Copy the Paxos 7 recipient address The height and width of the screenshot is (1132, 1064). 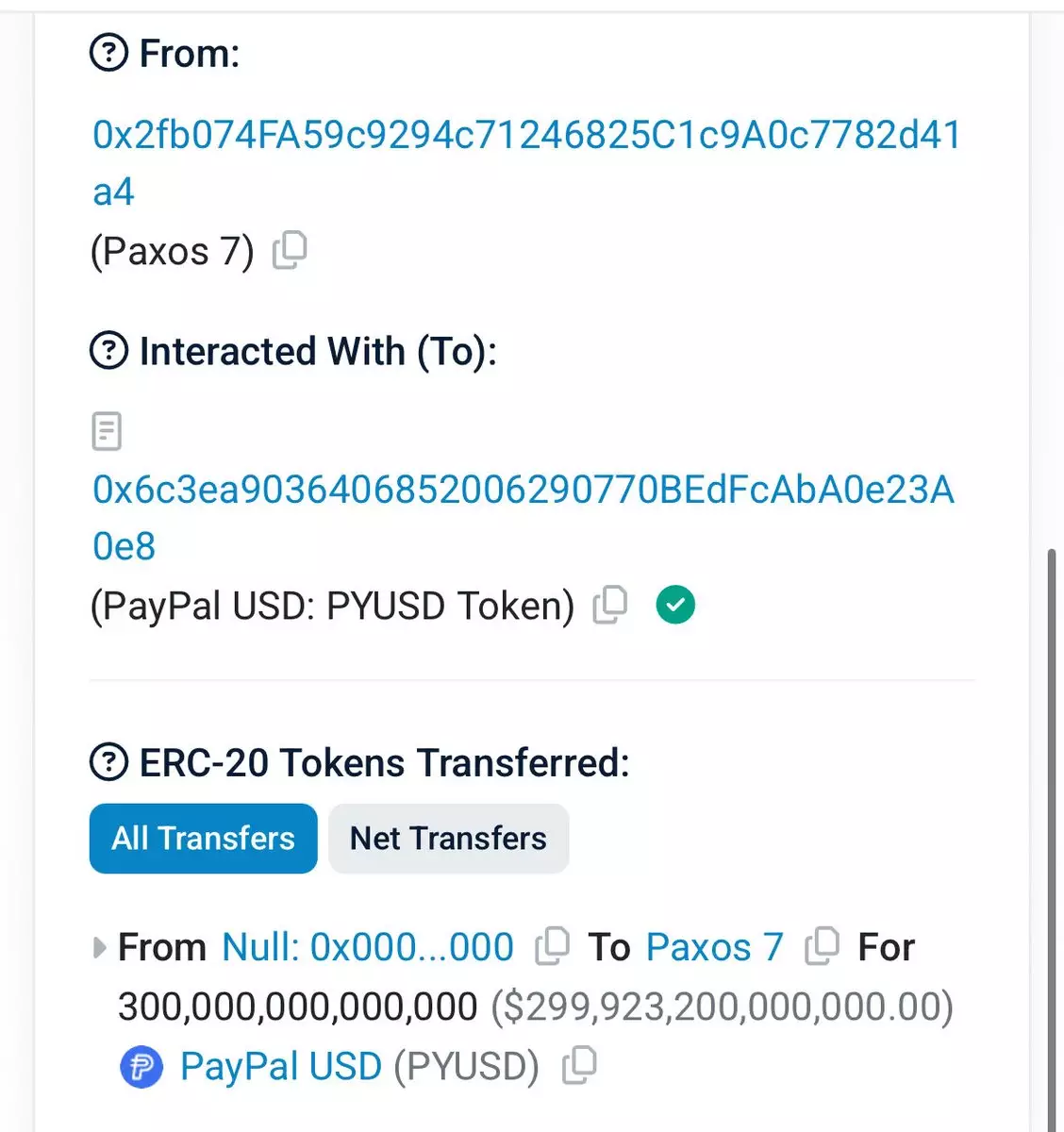822,946
